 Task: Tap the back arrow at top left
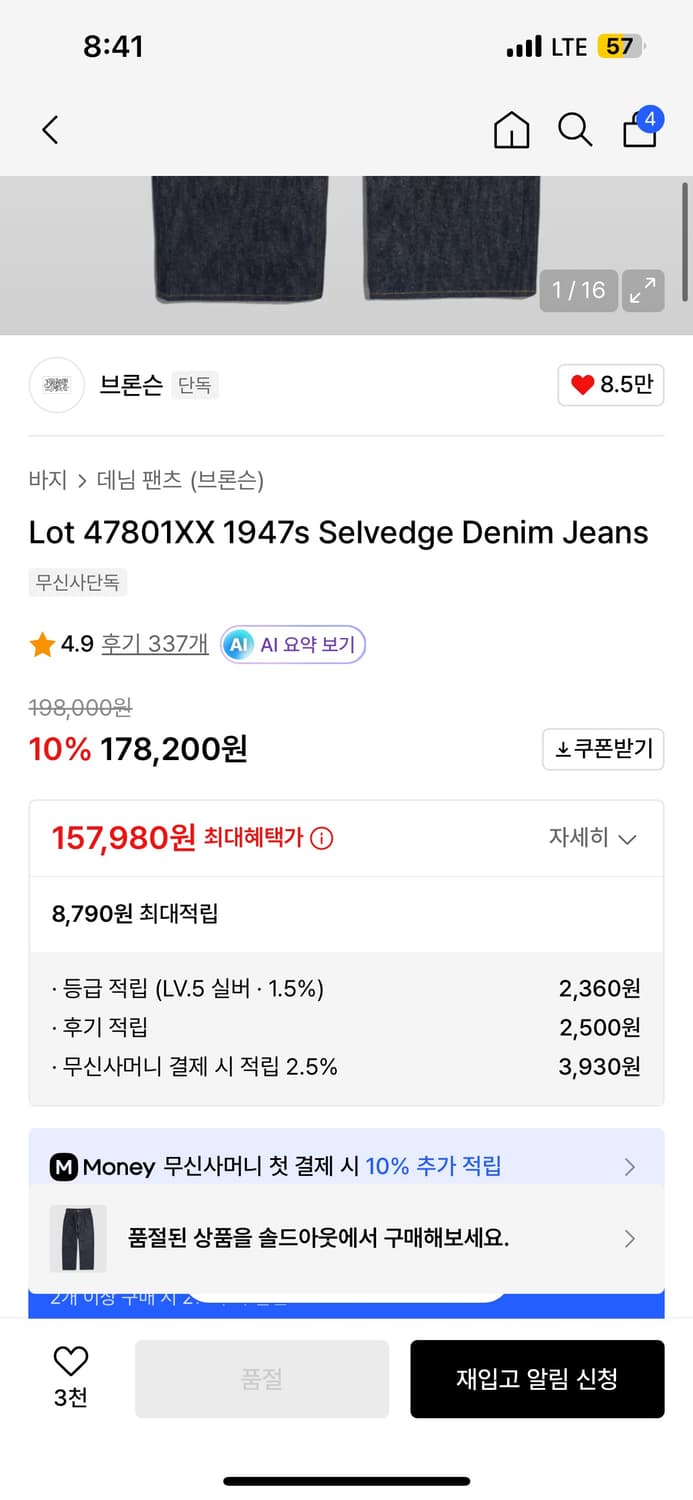click(x=50, y=130)
